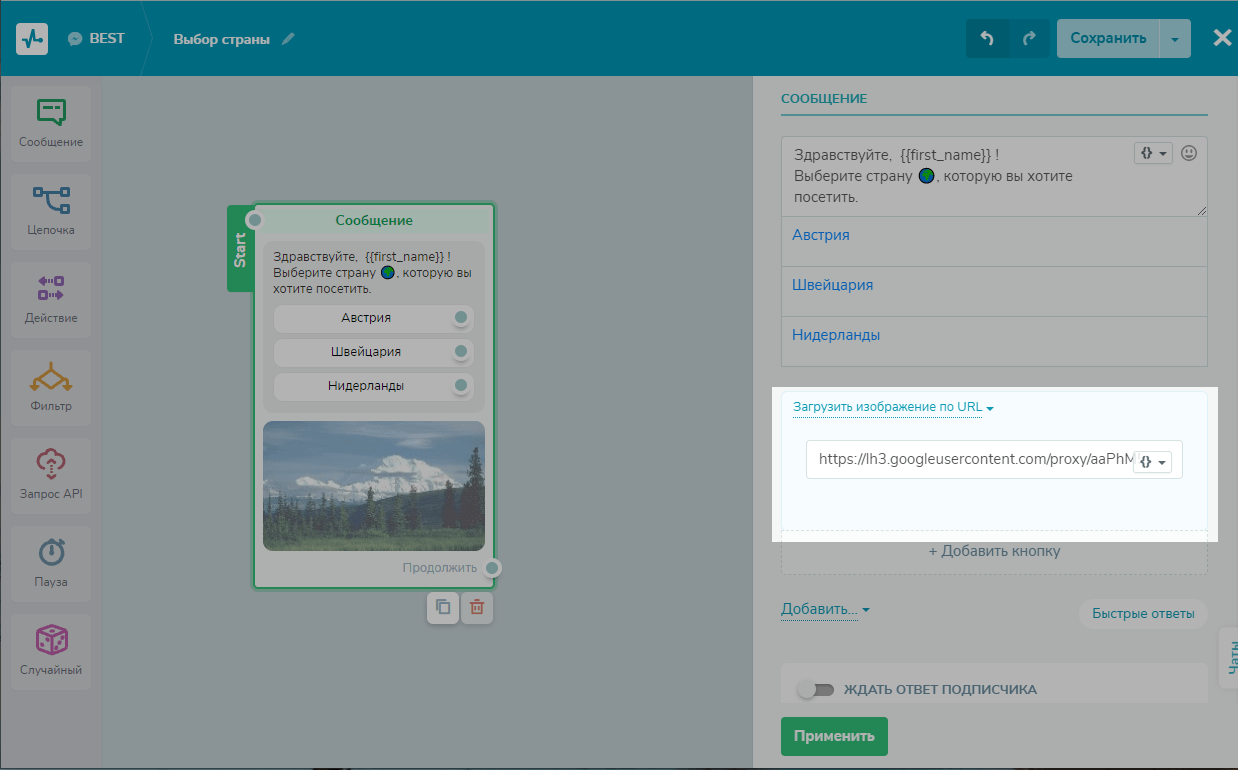Click the Применить button
Image resolution: width=1238 pixels, height=770 pixels.
pos(834,736)
